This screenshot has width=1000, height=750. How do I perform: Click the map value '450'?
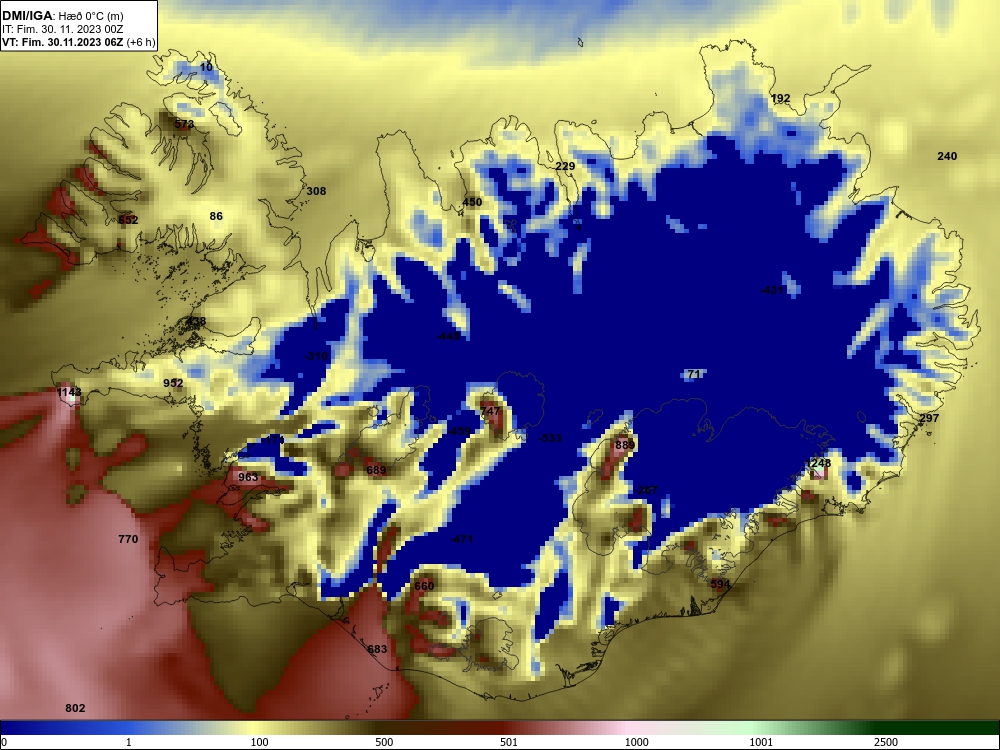click(x=472, y=202)
